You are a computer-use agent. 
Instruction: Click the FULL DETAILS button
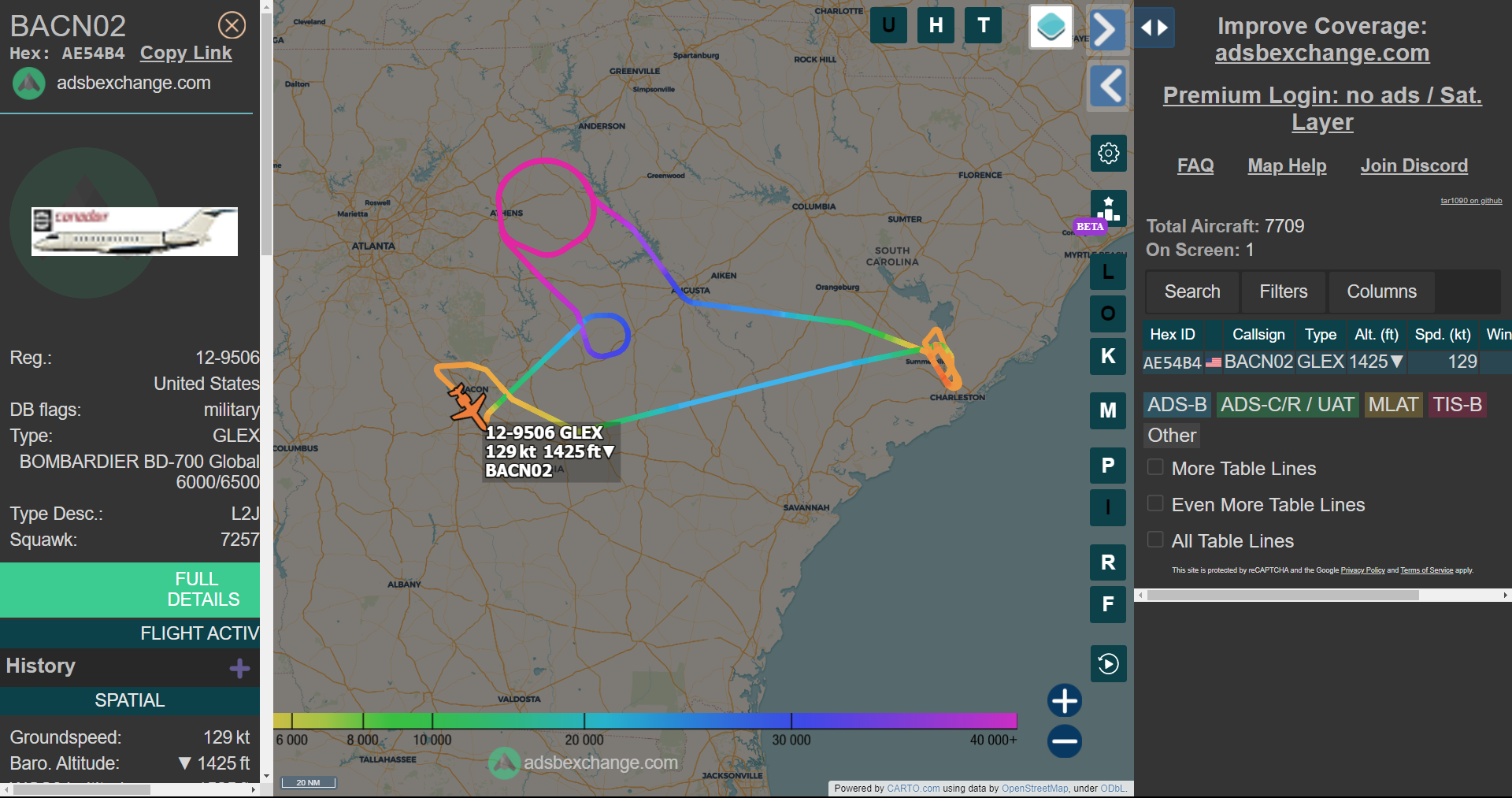pos(130,589)
